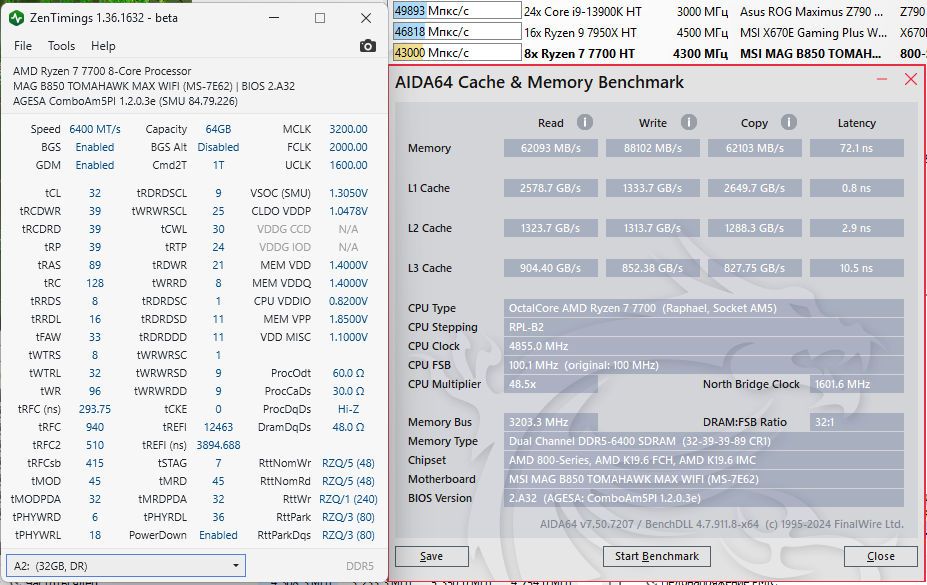The width and height of the screenshot is (927, 585).
Task: Click the tRFC (ns) value 293.75
Action: coord(95,409)
